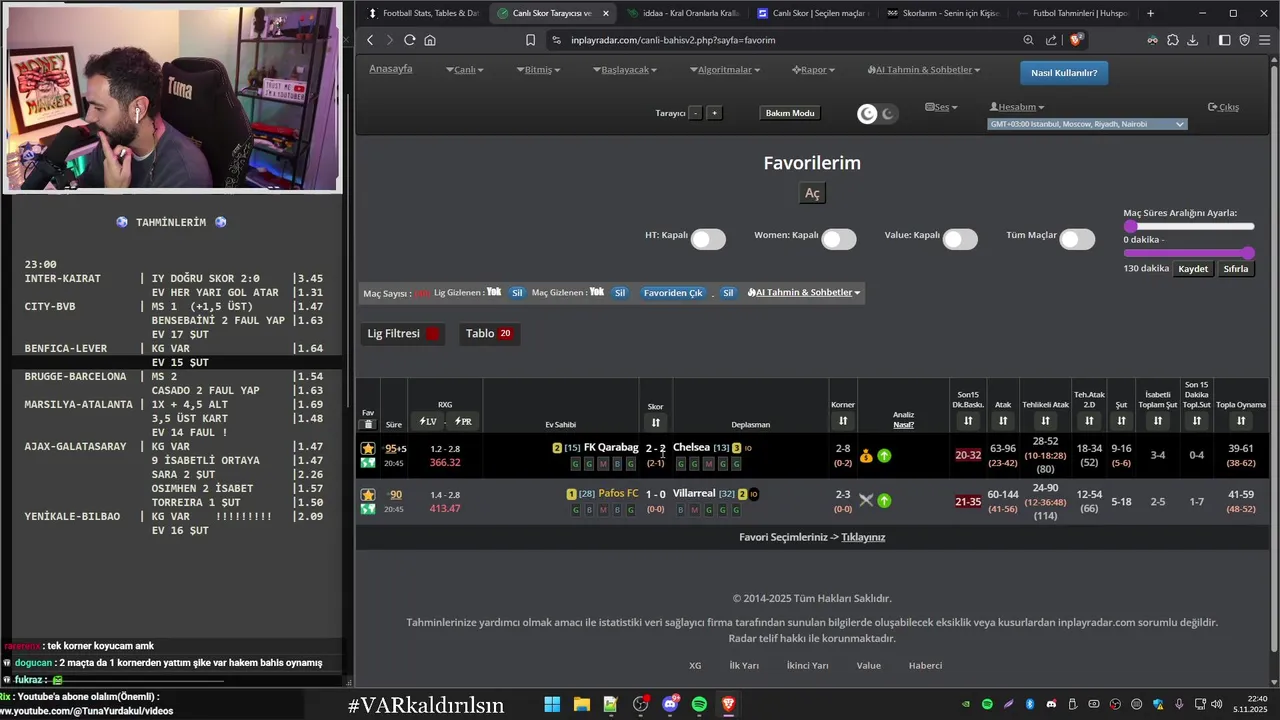
Task: Click the lower purple 130 dakika slider handle
Action: [1248, 253]
